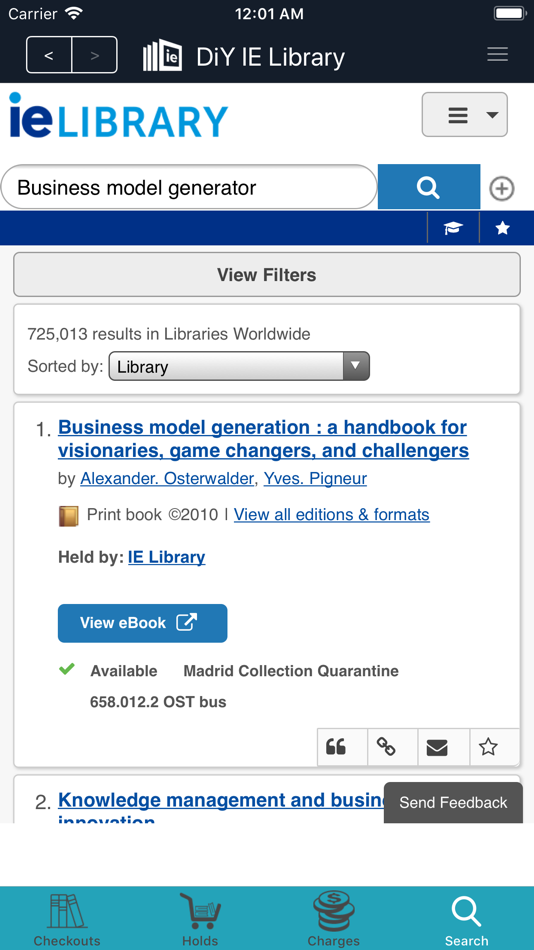
Task: Switch to the Search tab
Action: click(x=467, y=920)
